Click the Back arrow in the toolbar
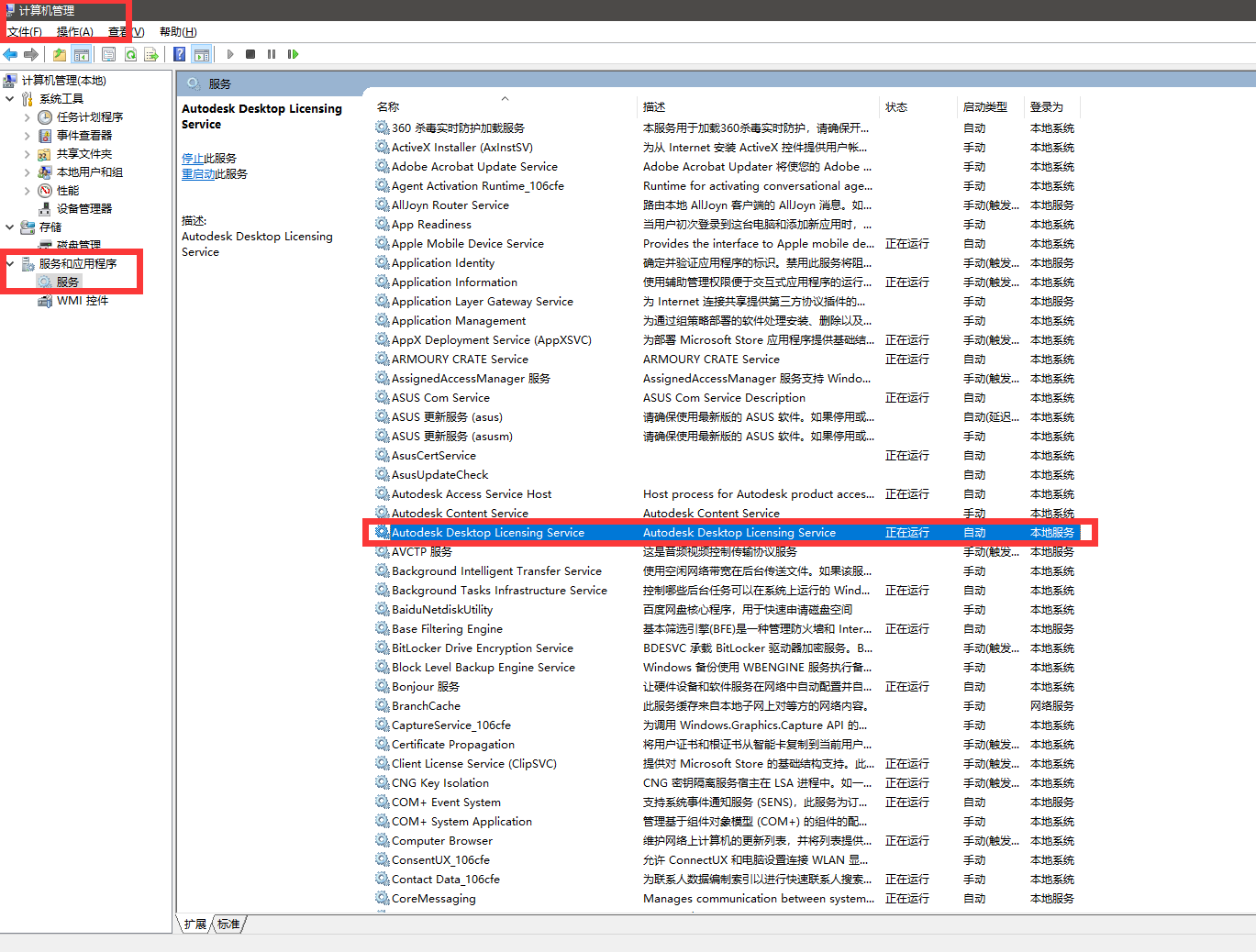Image resolution: width=1256 pixels, height=952 pixels. [11, 54]
